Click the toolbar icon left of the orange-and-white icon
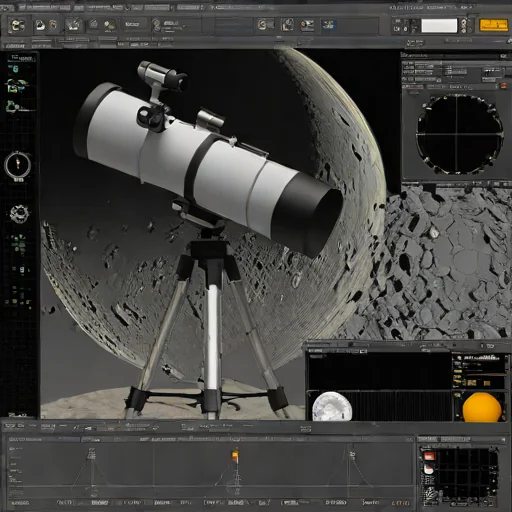The width and height of the screenshot is (512, 512). [x=287, y=25]
